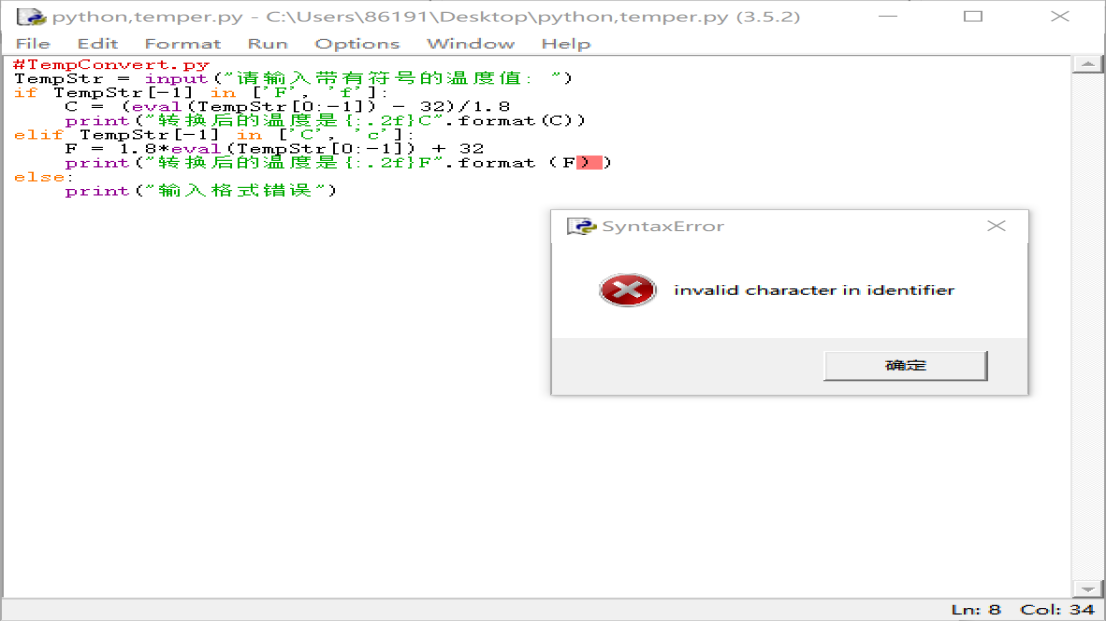
Task: Minimize the IDLE editor window
Action: coord(887,16)
